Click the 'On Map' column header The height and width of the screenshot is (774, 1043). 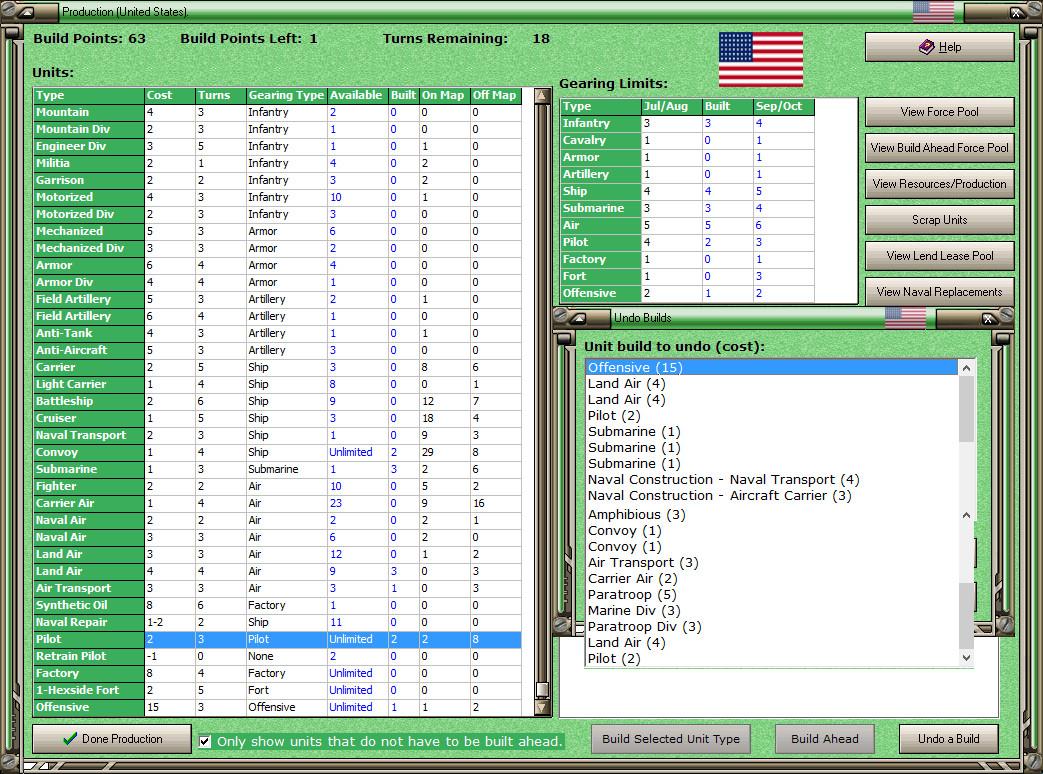tap(444, 95)
